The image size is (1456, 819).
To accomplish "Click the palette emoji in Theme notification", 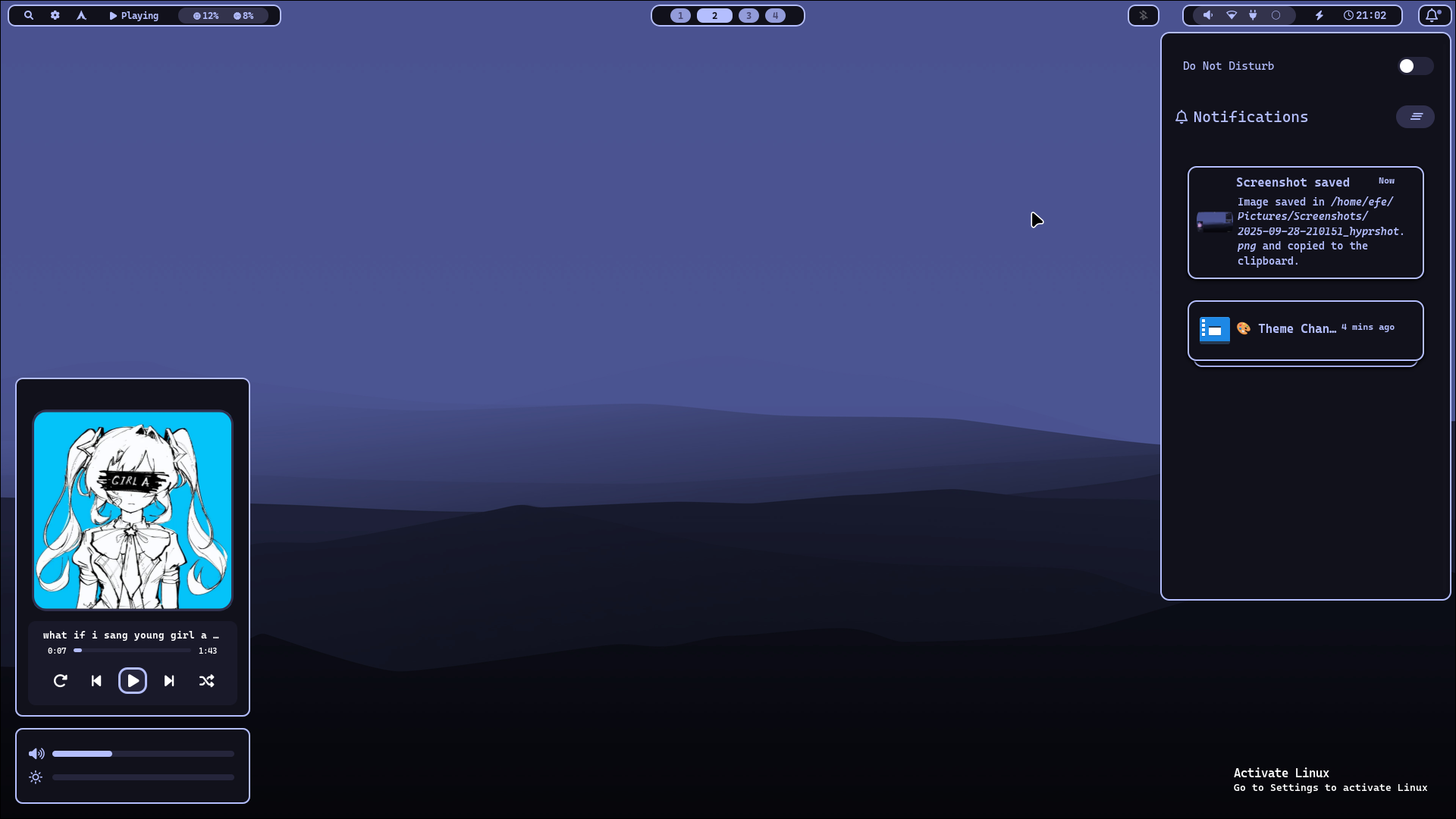I will [x=1244, y=328].
